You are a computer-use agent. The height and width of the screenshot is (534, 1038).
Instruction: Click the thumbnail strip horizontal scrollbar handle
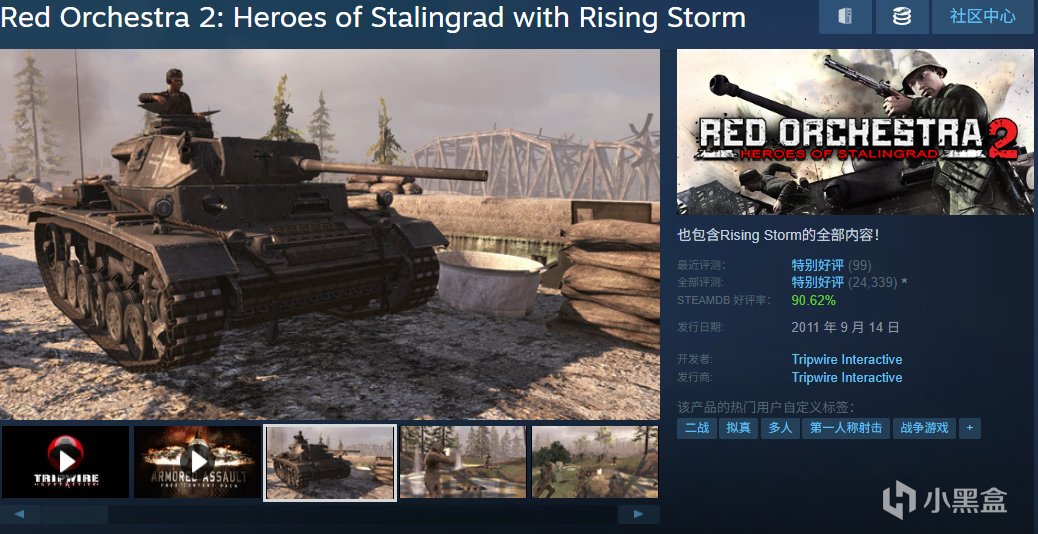click(x=74, y=514)
